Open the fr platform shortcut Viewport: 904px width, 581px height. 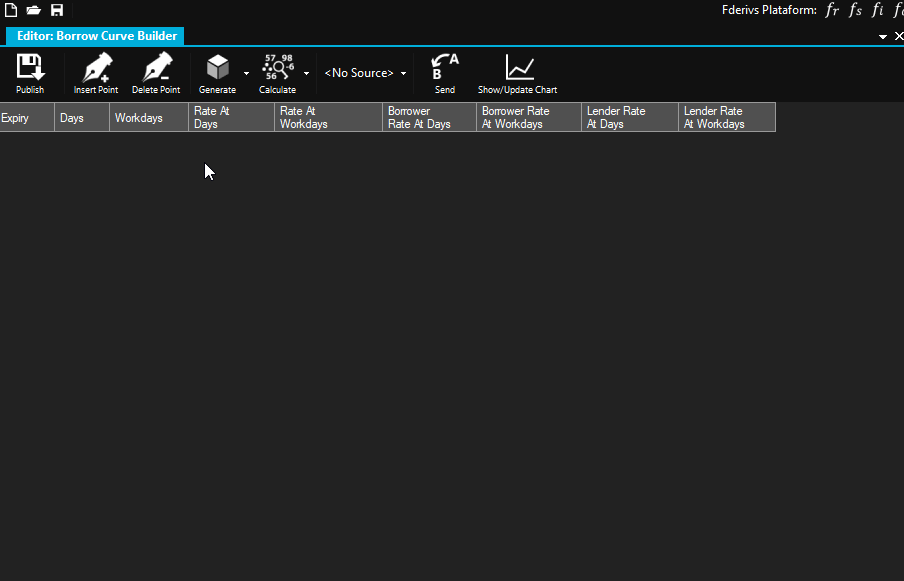833,10
